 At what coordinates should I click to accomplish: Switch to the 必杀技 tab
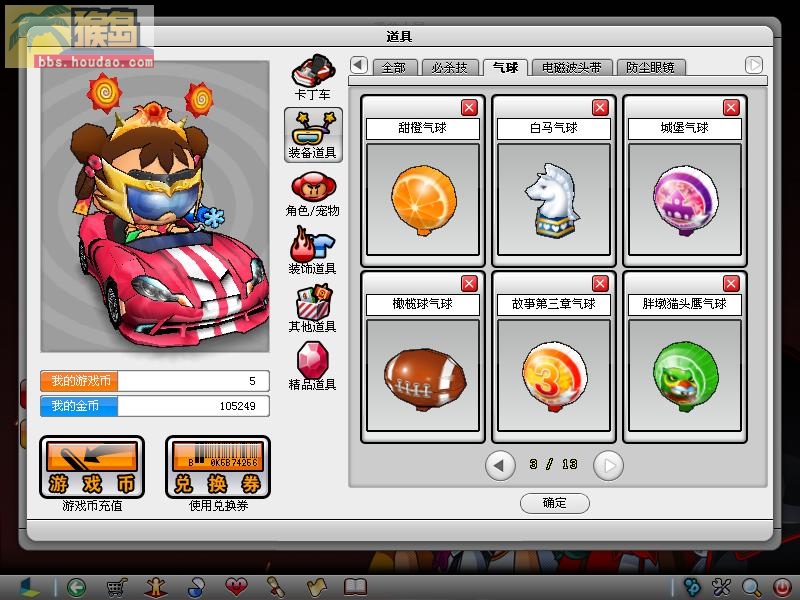449,67
